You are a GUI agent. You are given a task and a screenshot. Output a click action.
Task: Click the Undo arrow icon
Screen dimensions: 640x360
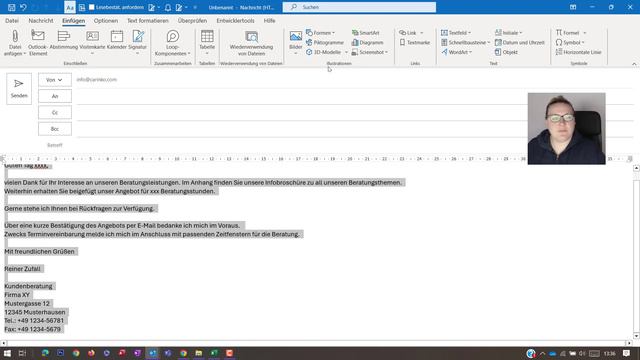coord(23,7)
